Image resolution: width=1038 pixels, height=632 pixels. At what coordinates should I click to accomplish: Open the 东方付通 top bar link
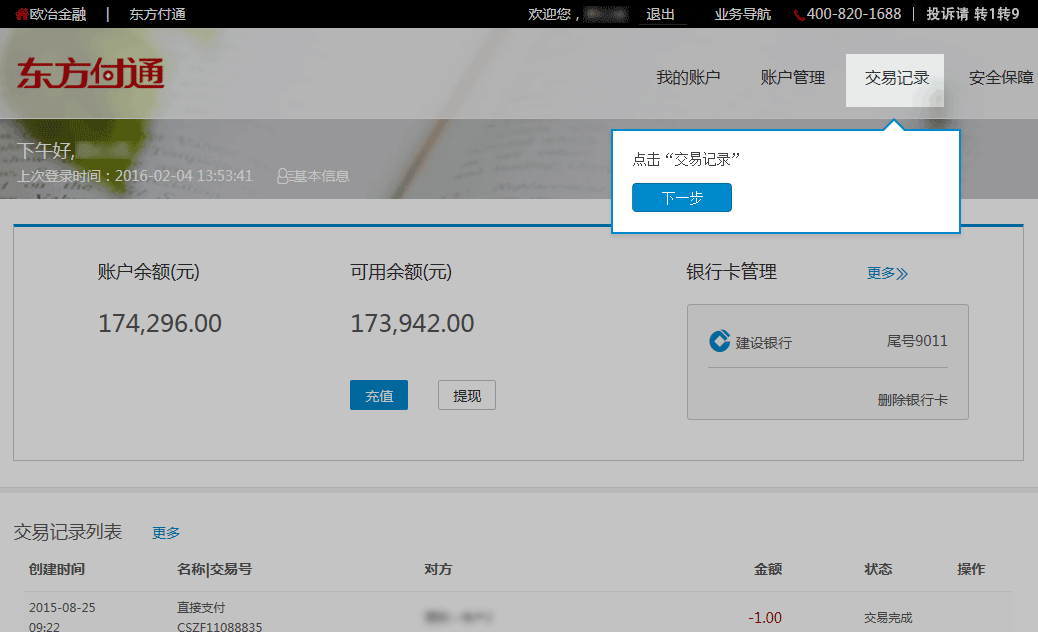(157, 14)
